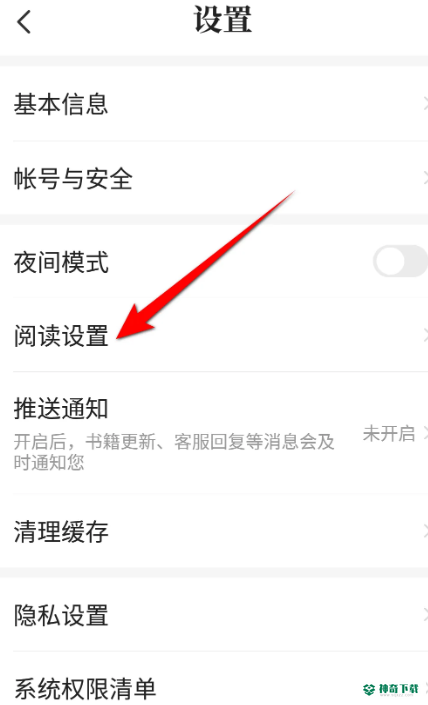The width and height of the screenshot is (428, 705).
Task: Open 隐私设置 row
Action: tap(214, 615)
